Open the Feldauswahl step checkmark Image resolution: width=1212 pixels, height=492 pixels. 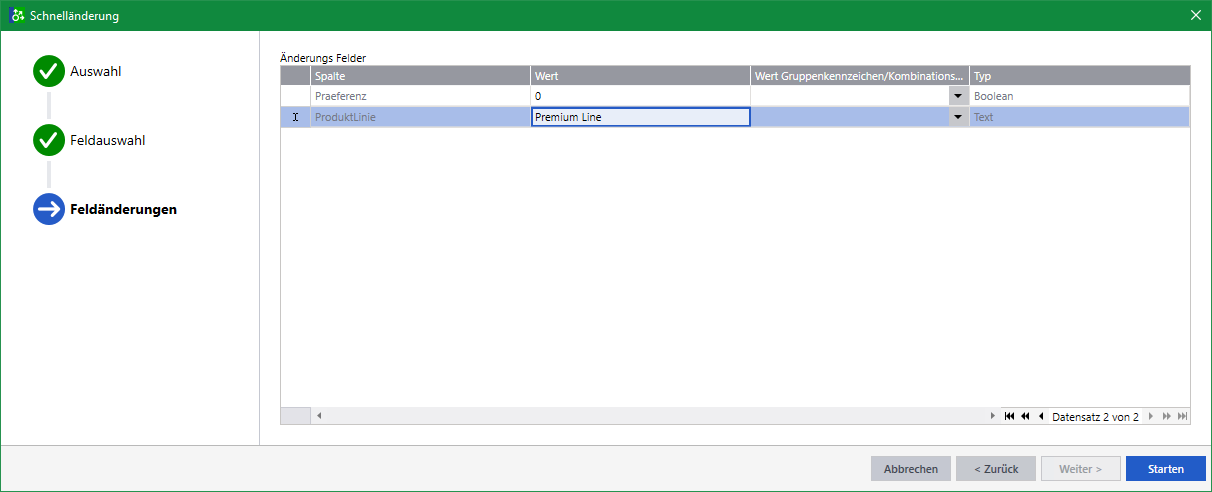(49, 141)
